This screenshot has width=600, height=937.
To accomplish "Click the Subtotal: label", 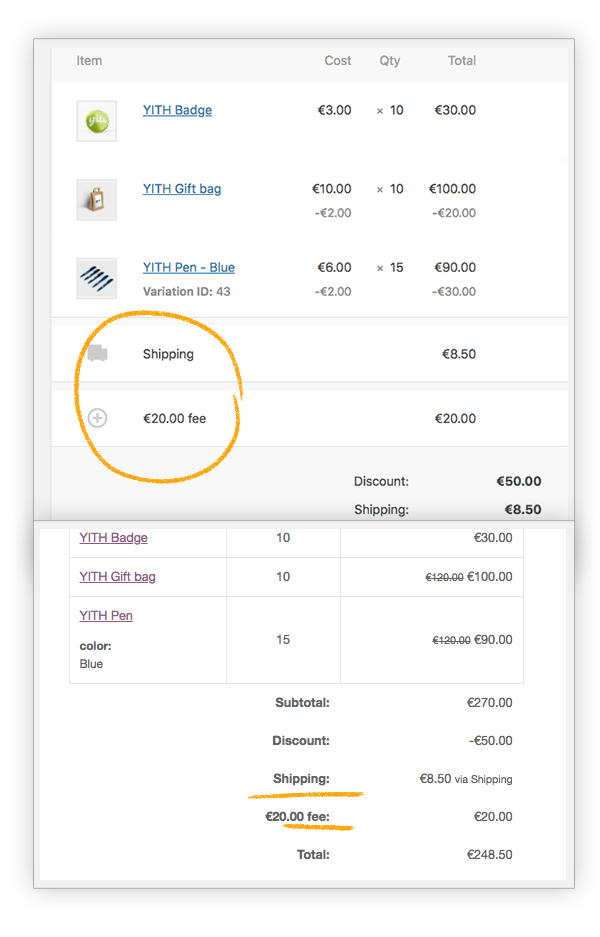I will [x=302, y=703].
